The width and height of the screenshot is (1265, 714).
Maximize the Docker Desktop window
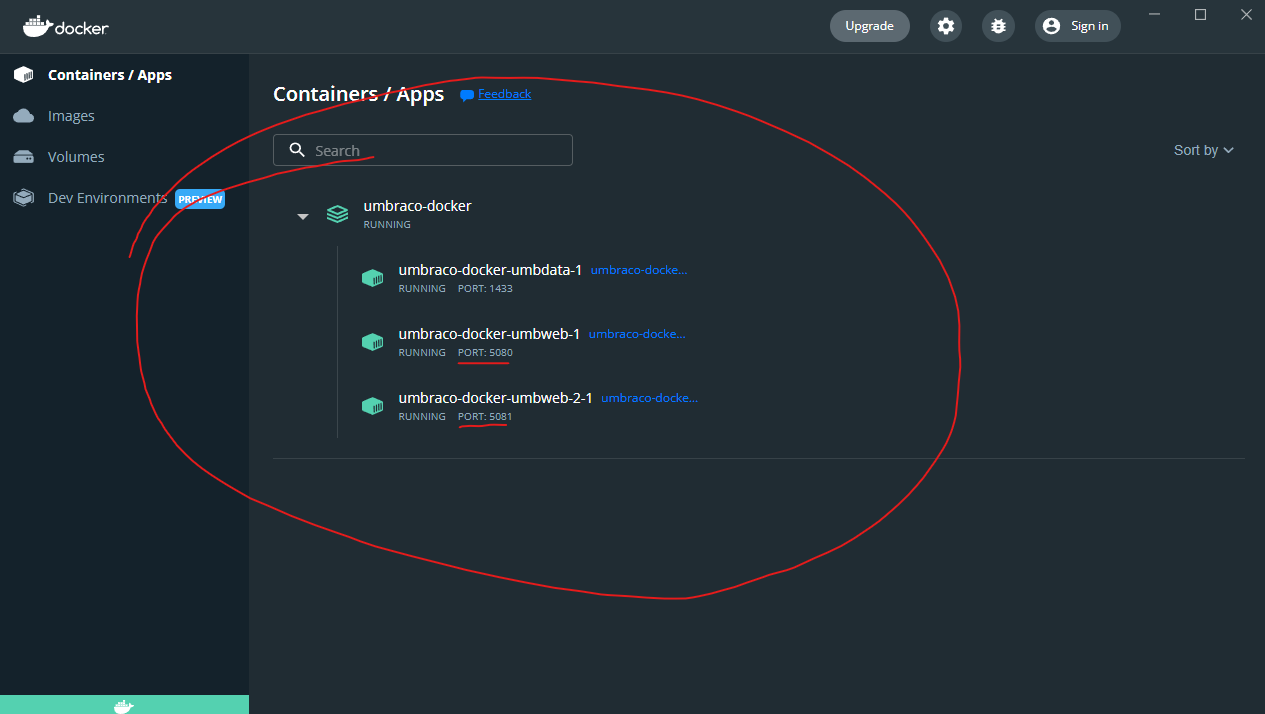1201,14
